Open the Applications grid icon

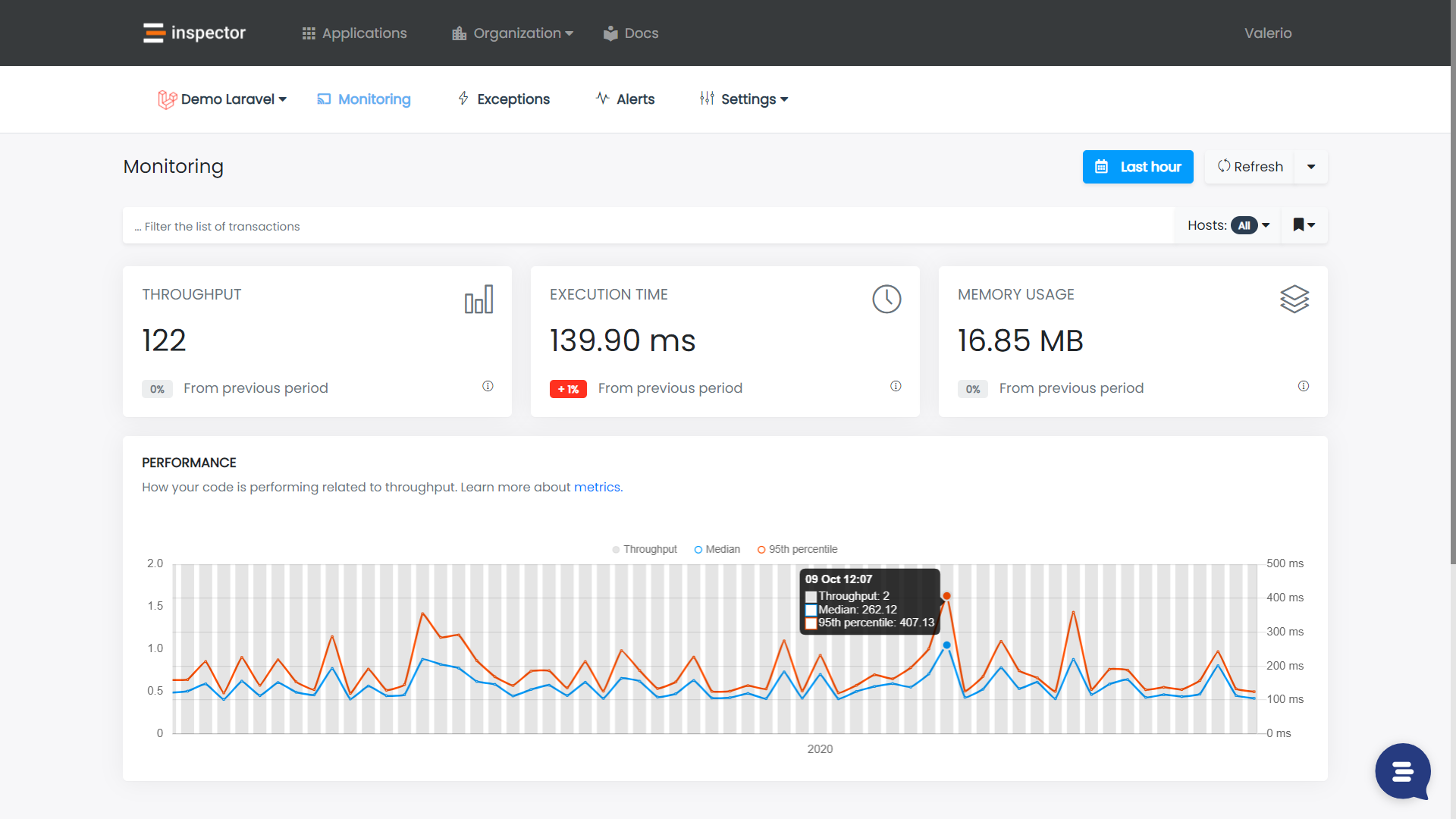click(x=308, y=33)
